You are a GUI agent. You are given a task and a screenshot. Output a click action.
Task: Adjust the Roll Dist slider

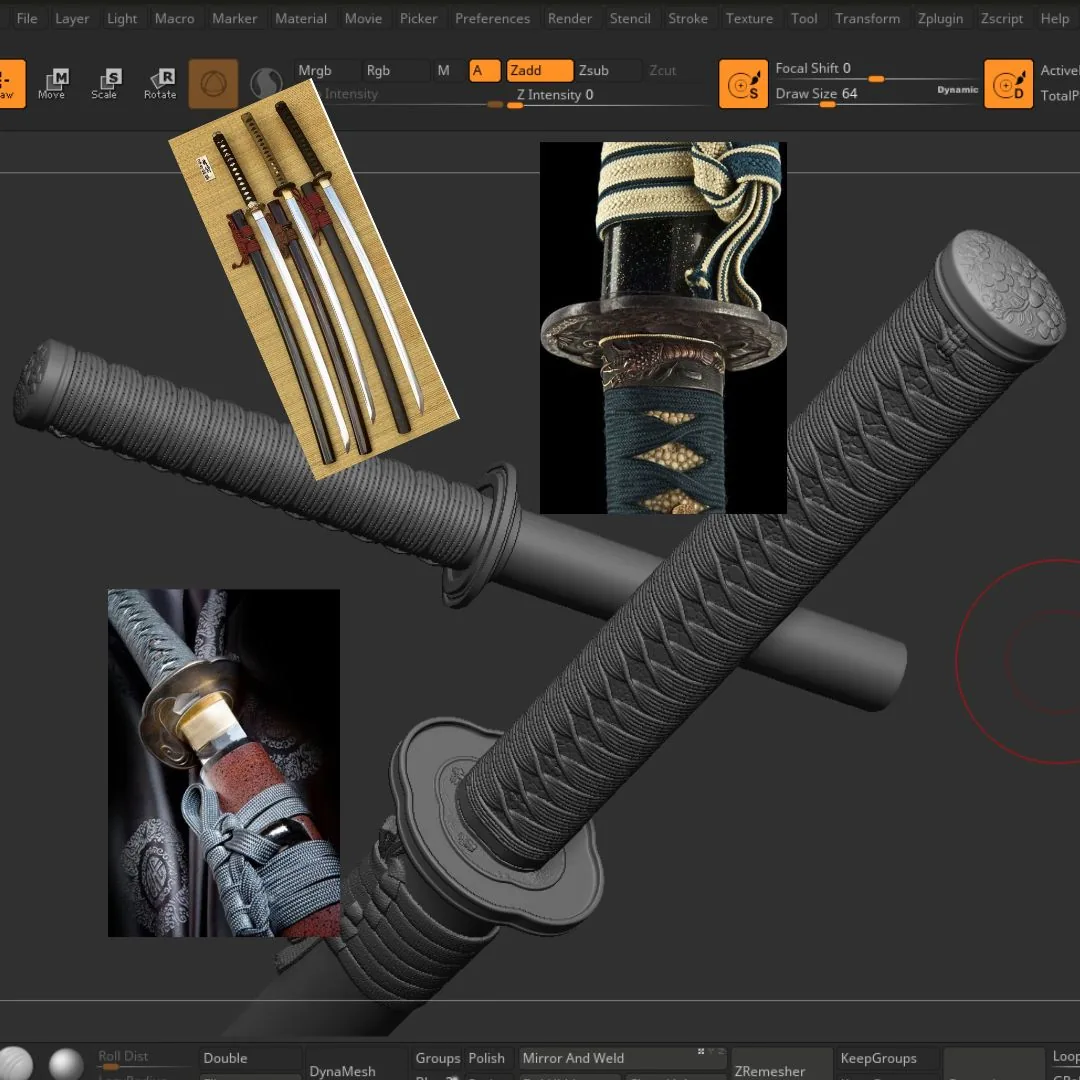click(x=145, y=1059)
